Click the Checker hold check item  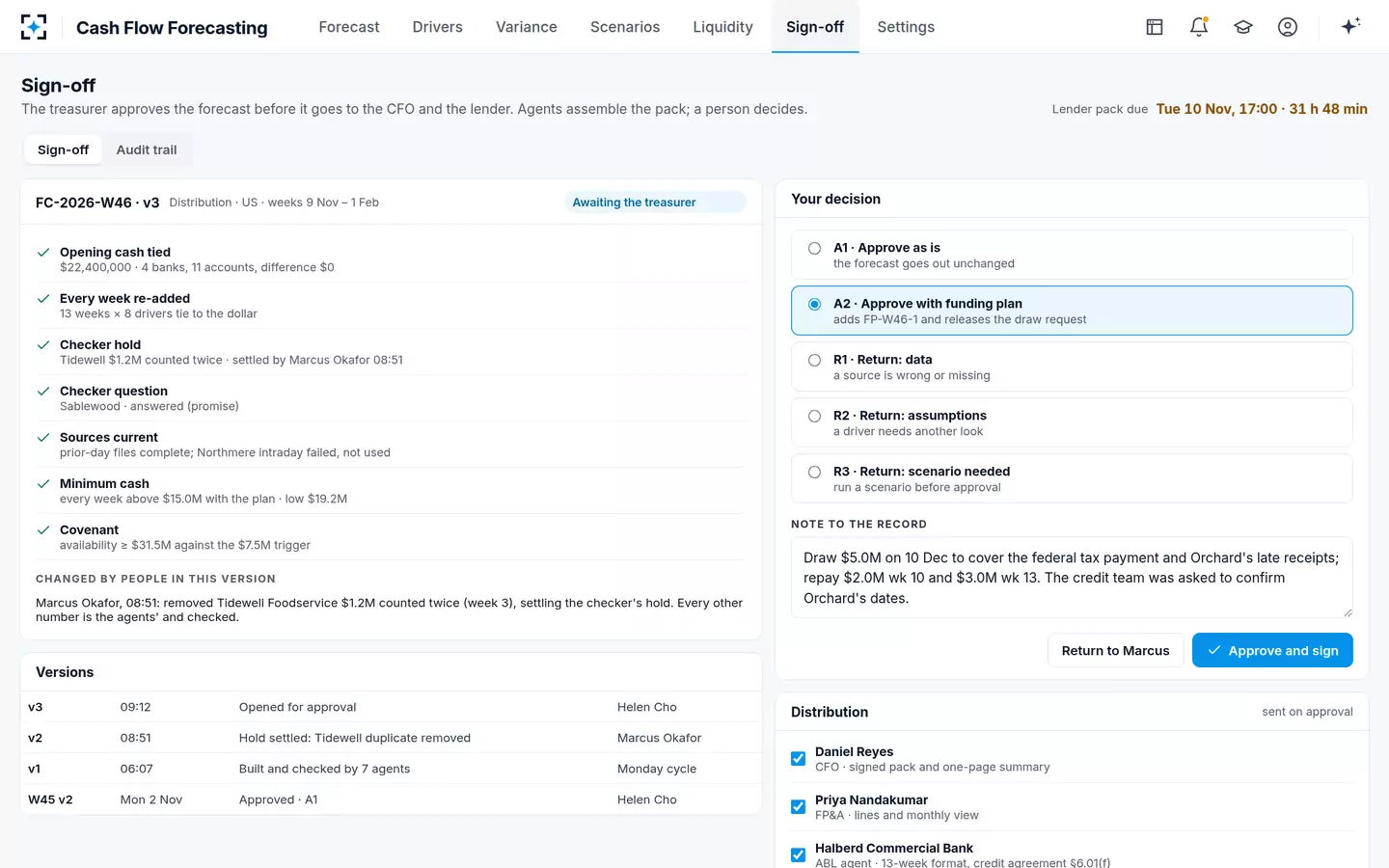pos(391,352)
